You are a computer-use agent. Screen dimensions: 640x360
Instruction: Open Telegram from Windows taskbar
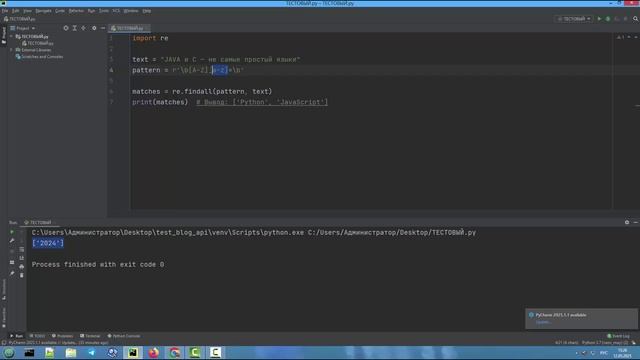[91, 353]
